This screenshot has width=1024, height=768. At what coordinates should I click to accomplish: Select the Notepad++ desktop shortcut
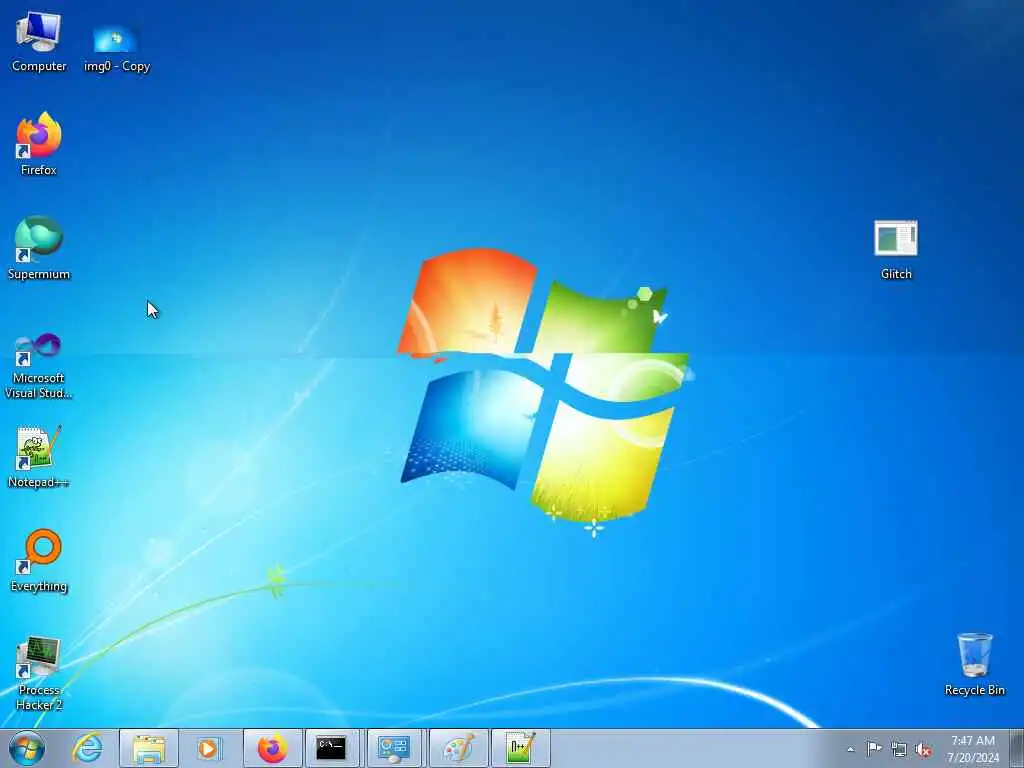tap(39, 457)
